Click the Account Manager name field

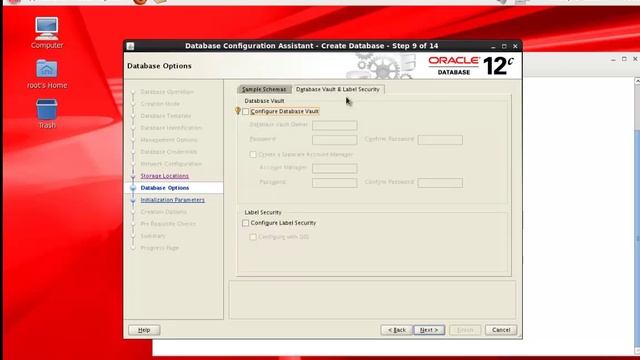pyautogui.click(x=335, y=168)
